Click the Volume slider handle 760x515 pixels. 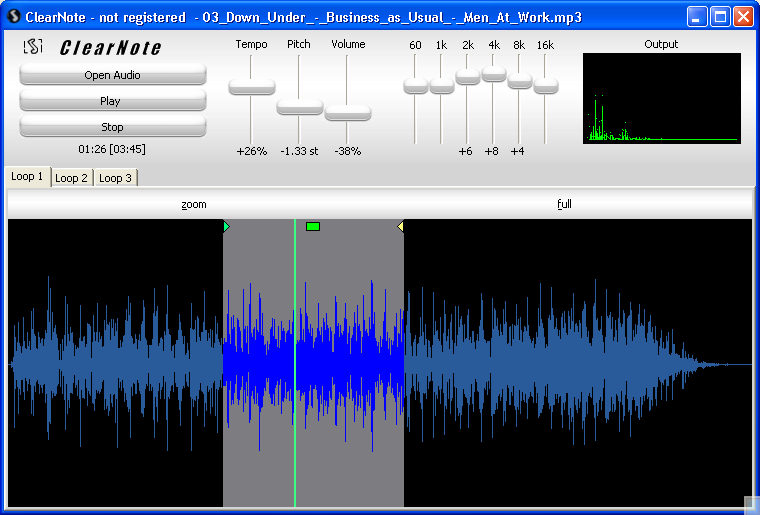coord(347,113)
